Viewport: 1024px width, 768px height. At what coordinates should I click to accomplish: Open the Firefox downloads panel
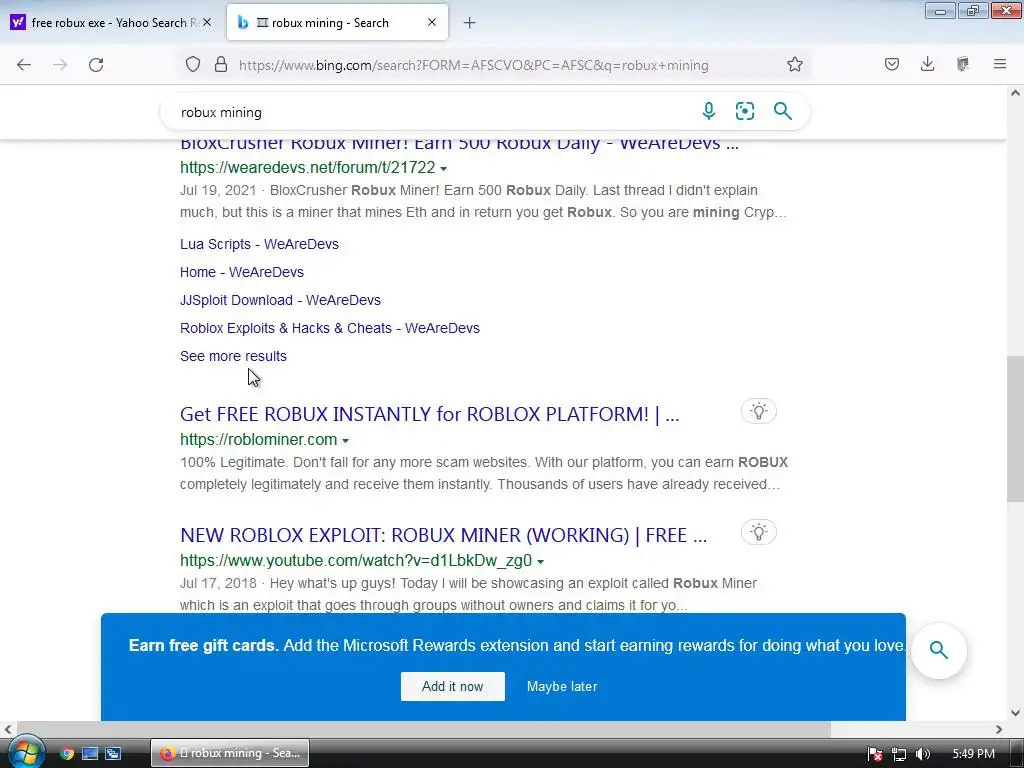point(927,65)
